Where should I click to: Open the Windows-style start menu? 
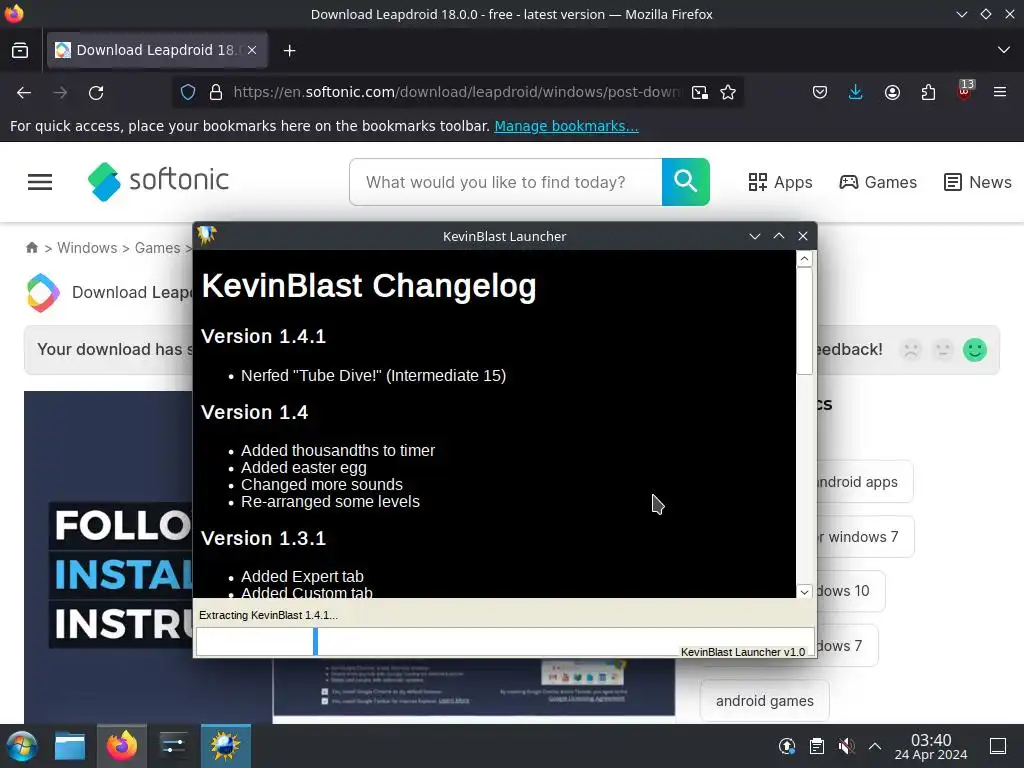[x=22, y=746]
